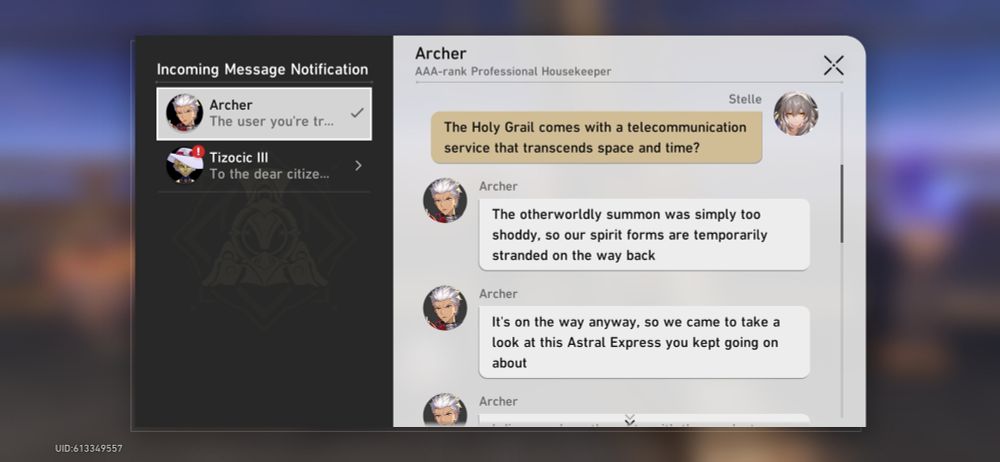The width and height of the screenshot is (1000, 462).
Task: Click 'To the dear citize...' preview text
Action: (x=269, y=174)
